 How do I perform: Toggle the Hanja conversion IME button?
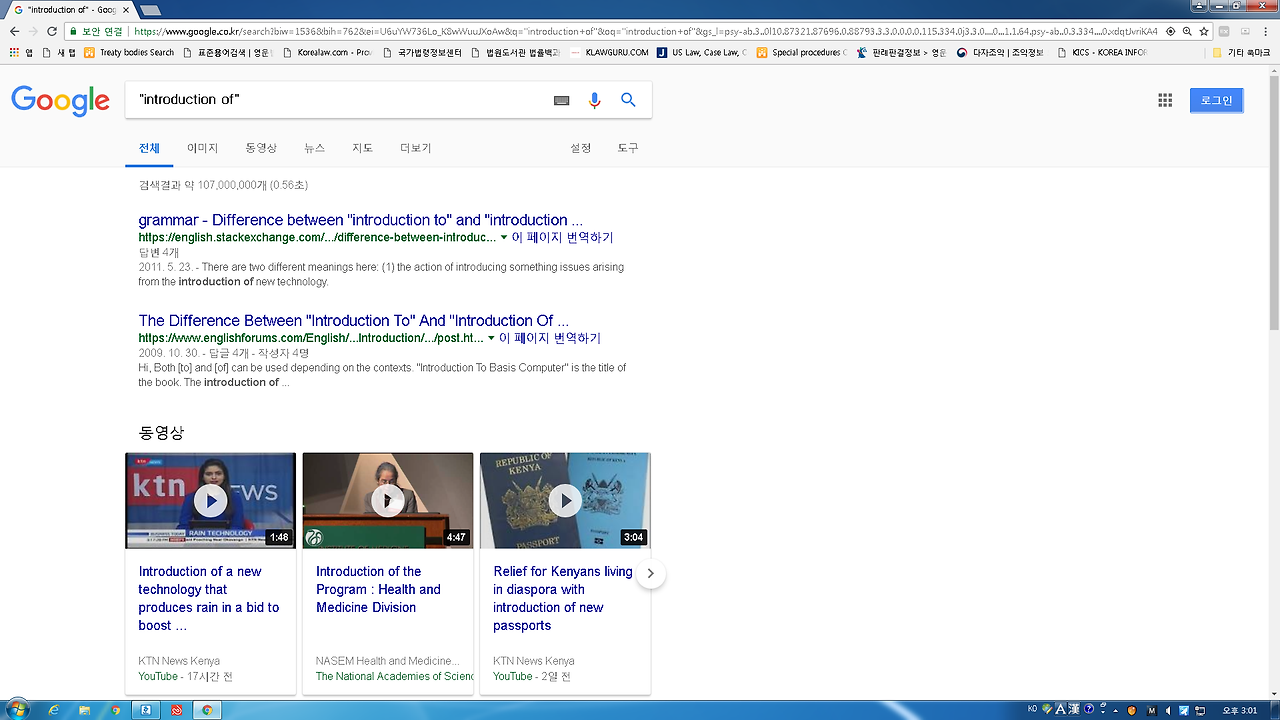pos(1075,710)
